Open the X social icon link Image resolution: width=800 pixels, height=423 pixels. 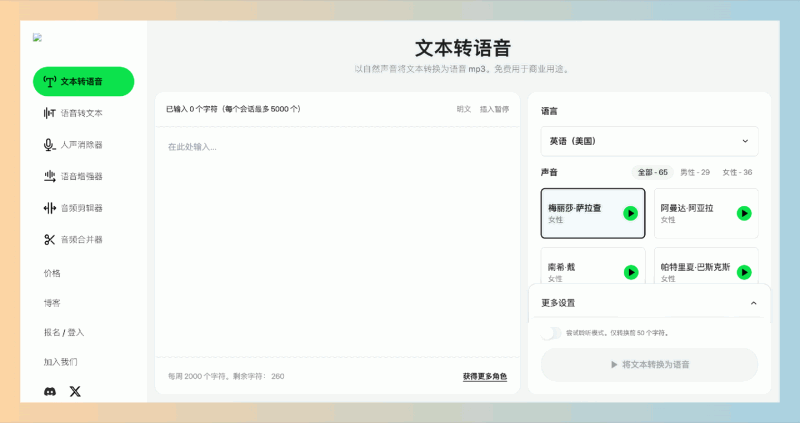tap(75, 391)
